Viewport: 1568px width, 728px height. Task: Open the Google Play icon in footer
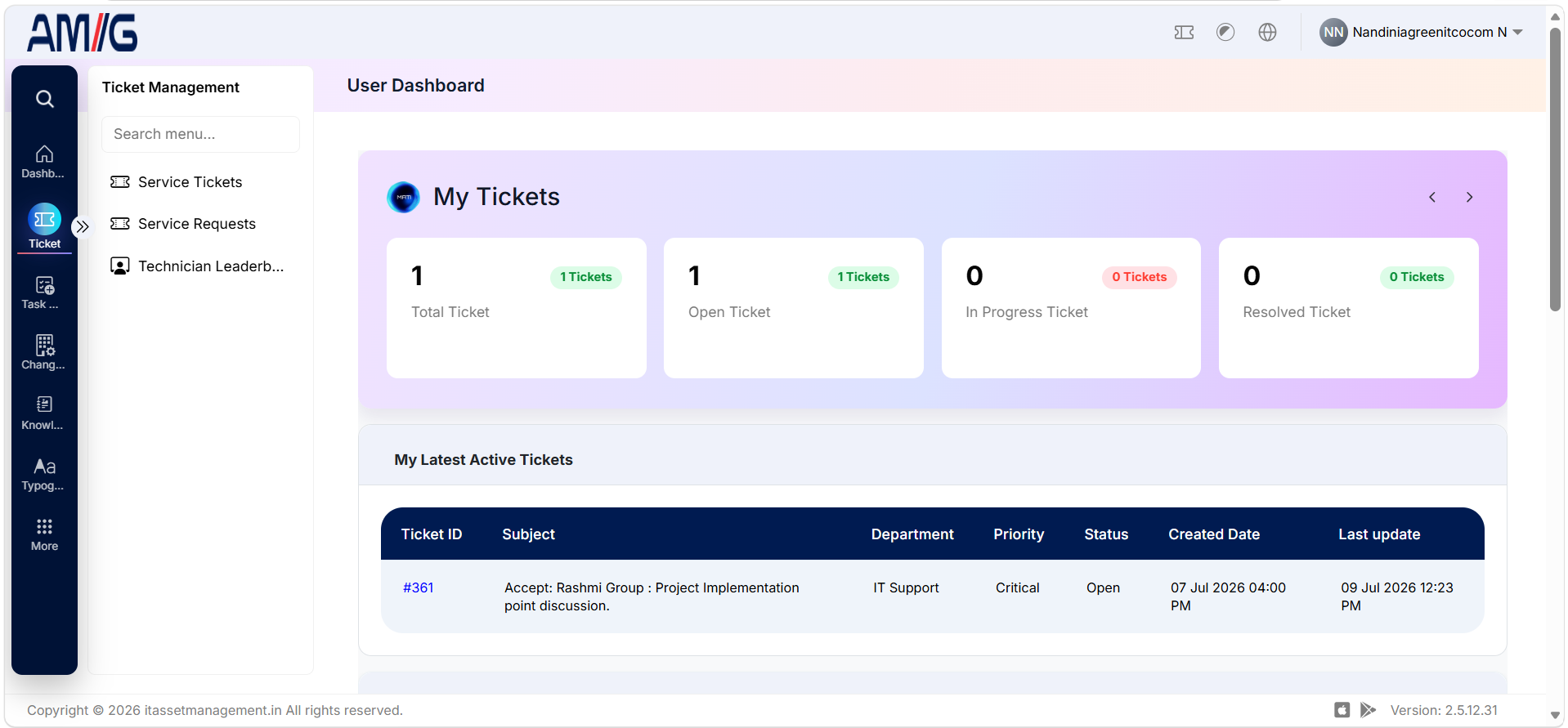pos(1368,710)
